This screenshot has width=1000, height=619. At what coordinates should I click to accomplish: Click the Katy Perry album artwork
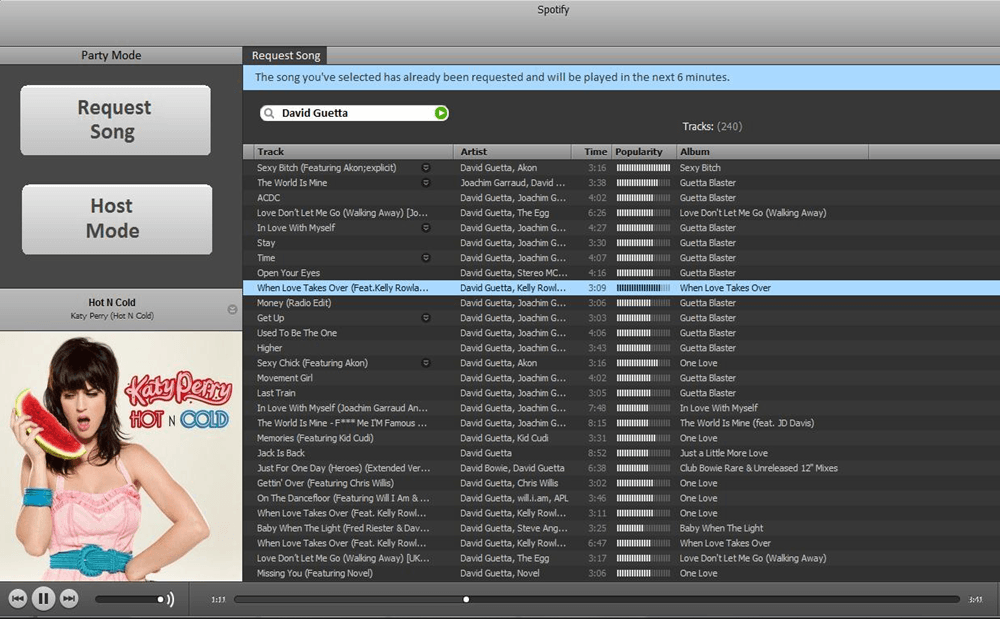tap(121, 456)
